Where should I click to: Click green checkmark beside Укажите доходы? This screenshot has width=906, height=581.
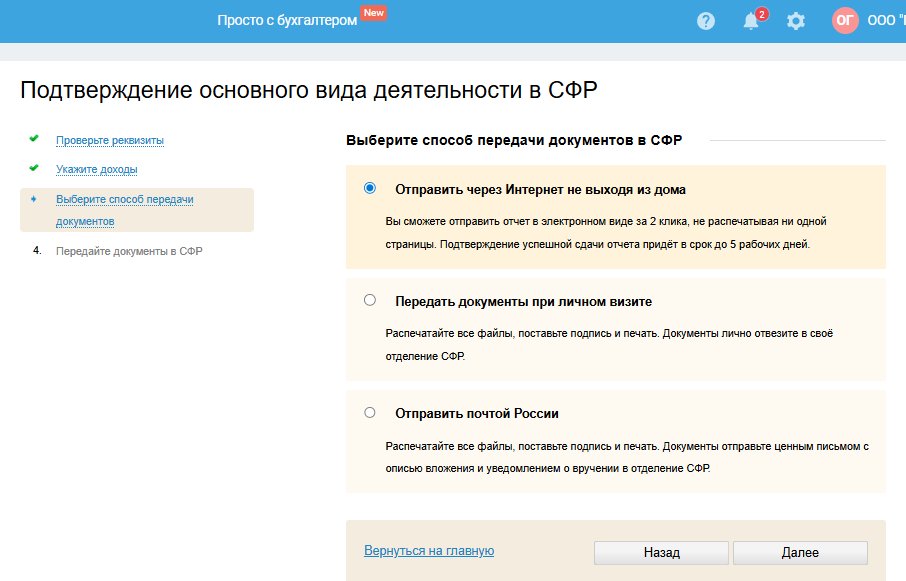click(x=34, y=168)
